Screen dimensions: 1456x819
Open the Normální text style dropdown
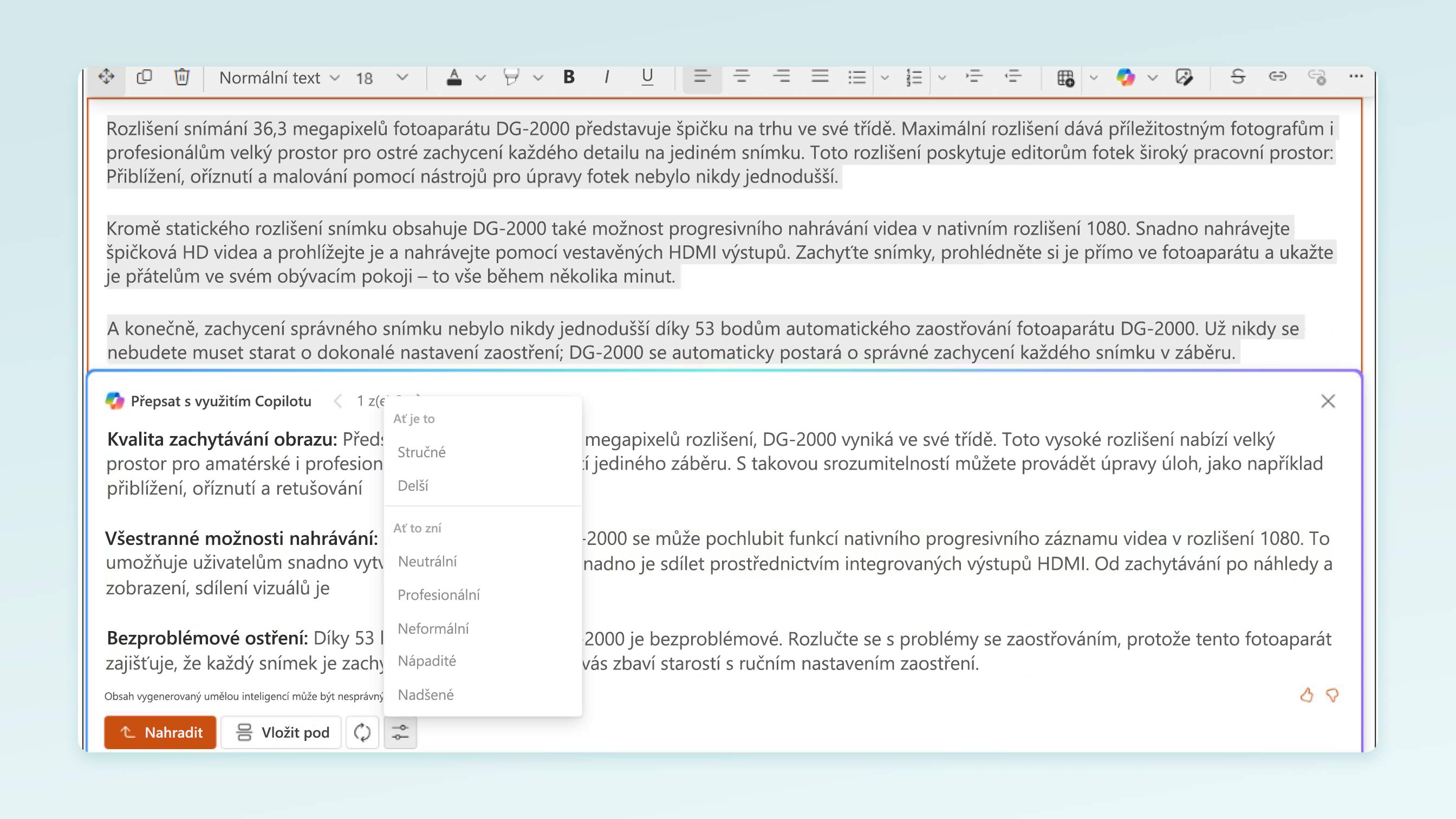279,77
